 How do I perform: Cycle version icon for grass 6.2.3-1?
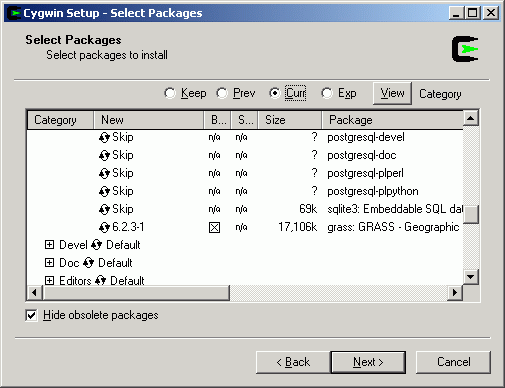(104, 227)
